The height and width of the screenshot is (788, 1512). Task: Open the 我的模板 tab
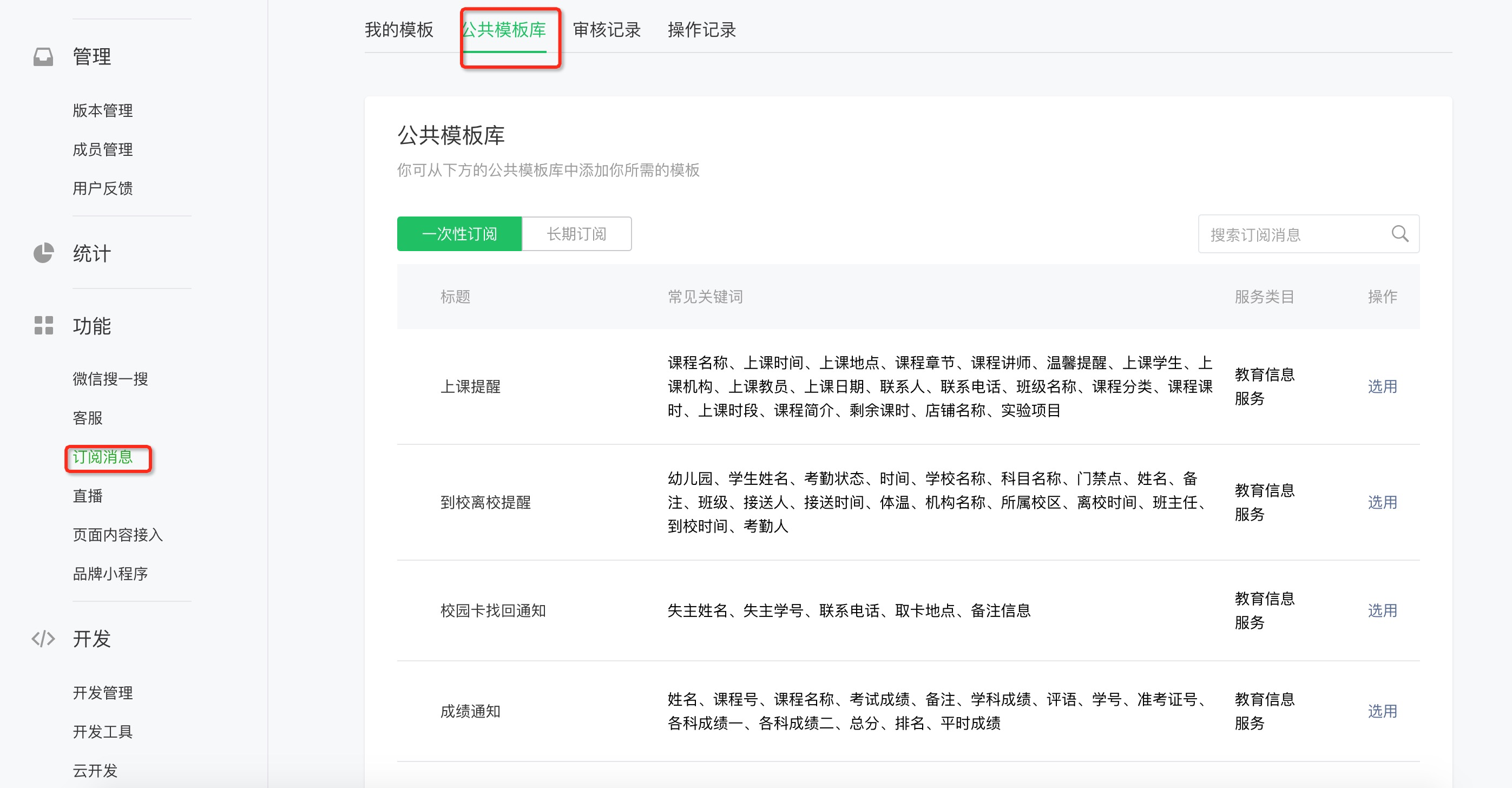398,30
